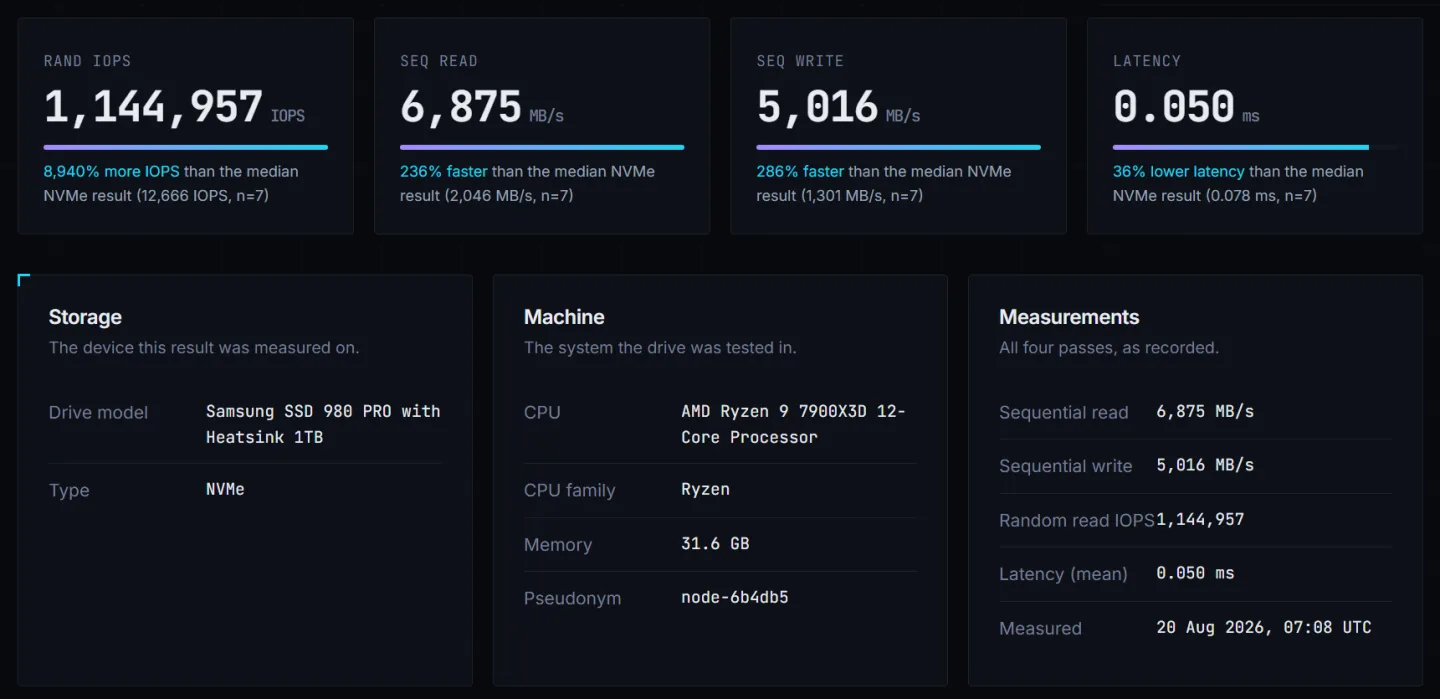Click the Pseudonym label
Image resolution: width=1440 pixels, height=699 pixels.
572,598
